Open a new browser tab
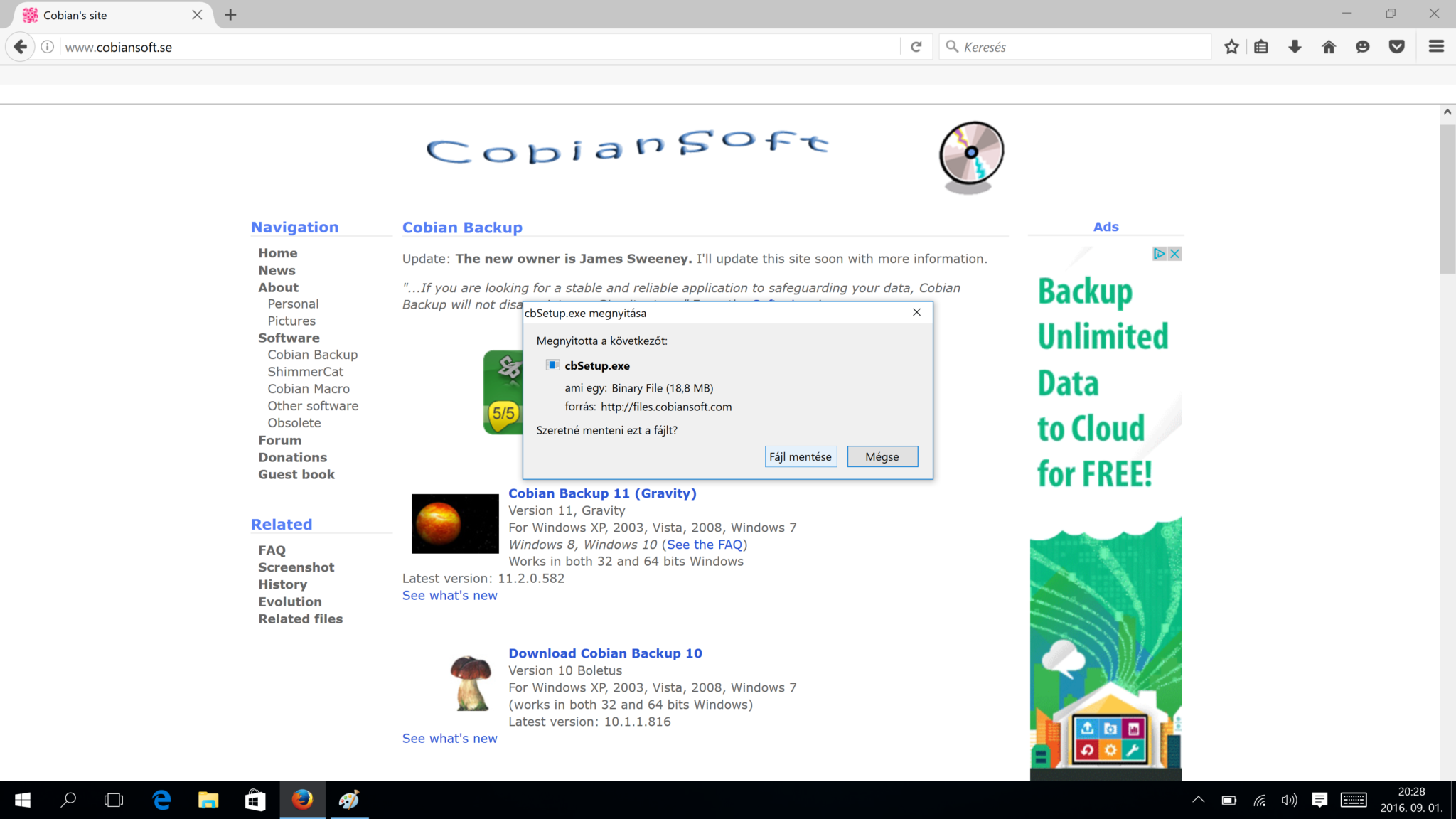Image resolution: width=1456 pixels, height=819 pixels. coord(230,14)
